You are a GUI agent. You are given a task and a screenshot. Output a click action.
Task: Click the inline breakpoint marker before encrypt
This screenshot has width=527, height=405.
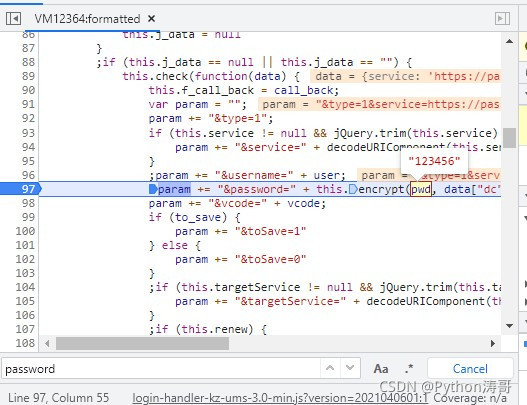[353, 189]
